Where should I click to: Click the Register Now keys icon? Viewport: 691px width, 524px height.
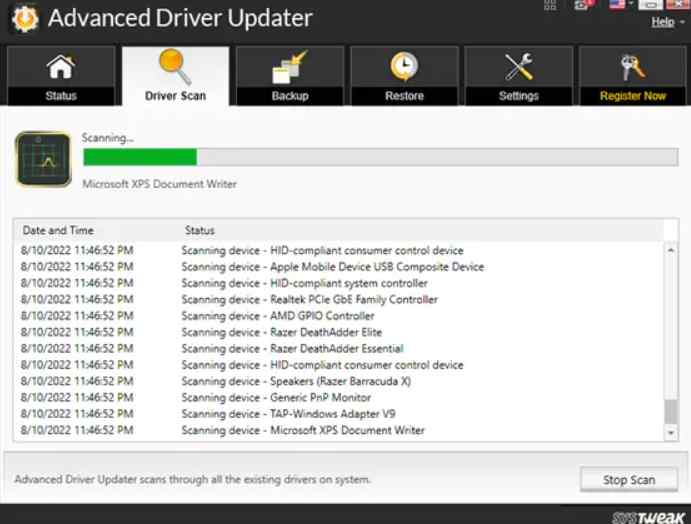coord(632,68)
